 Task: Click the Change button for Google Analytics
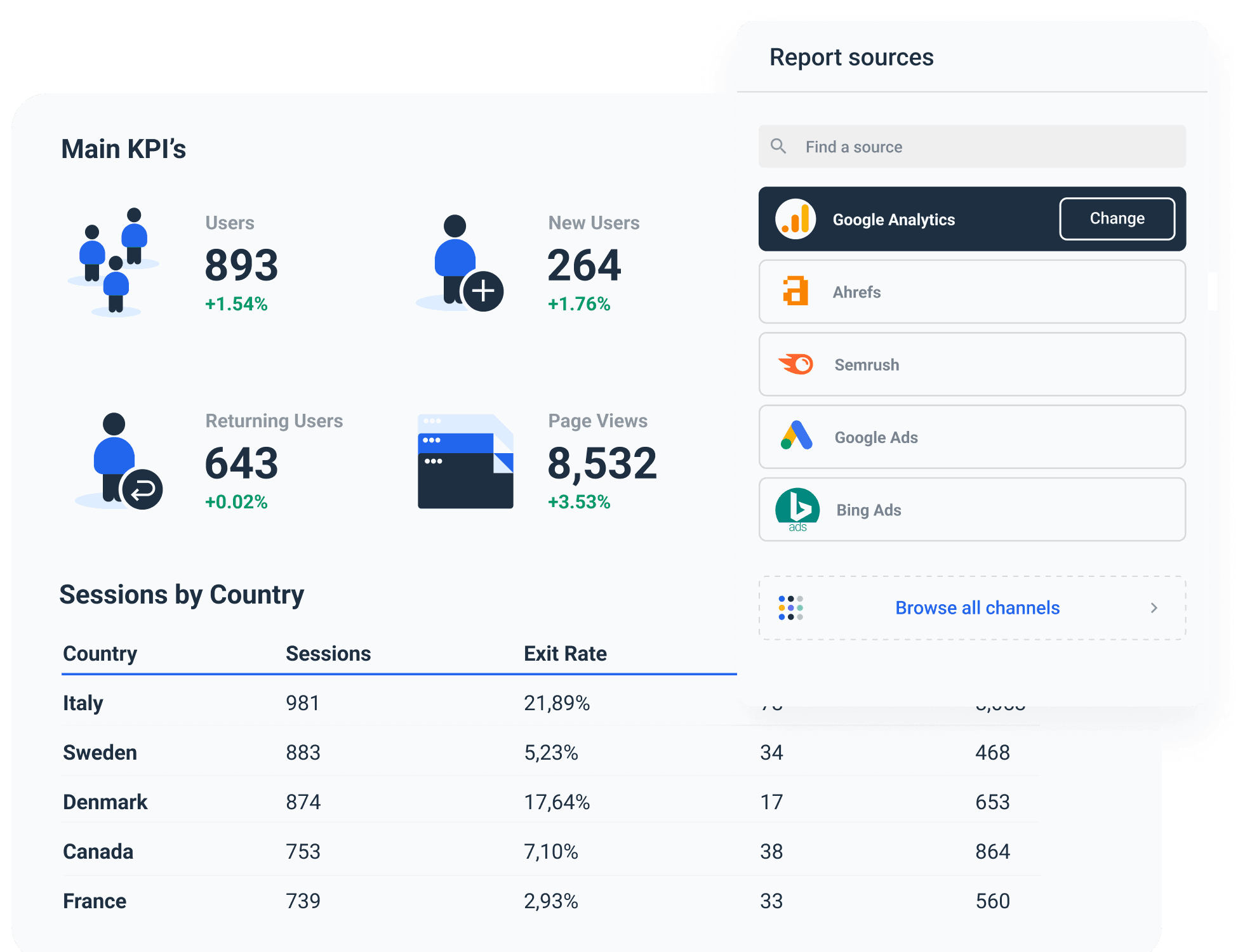(x=1117, y=218)
